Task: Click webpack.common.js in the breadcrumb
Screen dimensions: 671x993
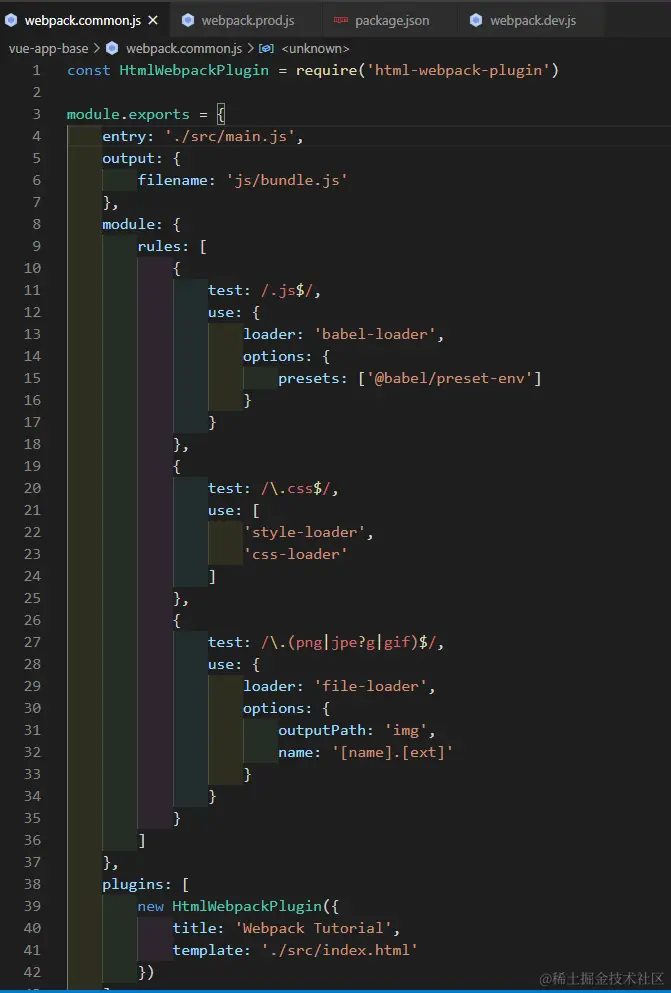Action: pos(184,48)
